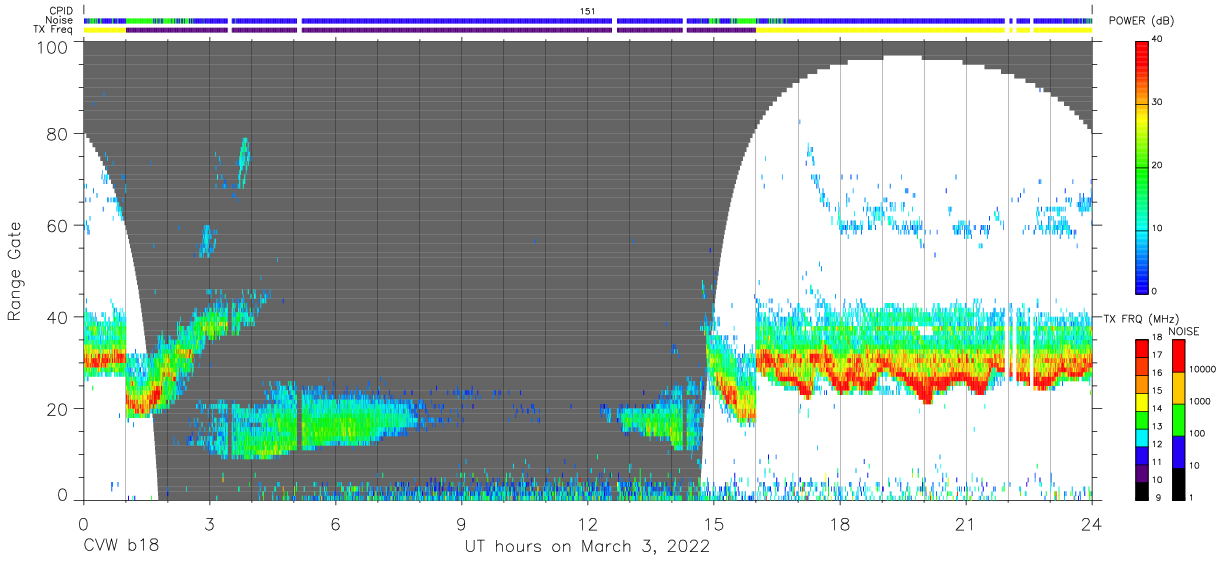The width and height of the screenshot is (1228, 567).
Task: Select the black bottom segment of the noise colorbar
Action: [1178, 484]
